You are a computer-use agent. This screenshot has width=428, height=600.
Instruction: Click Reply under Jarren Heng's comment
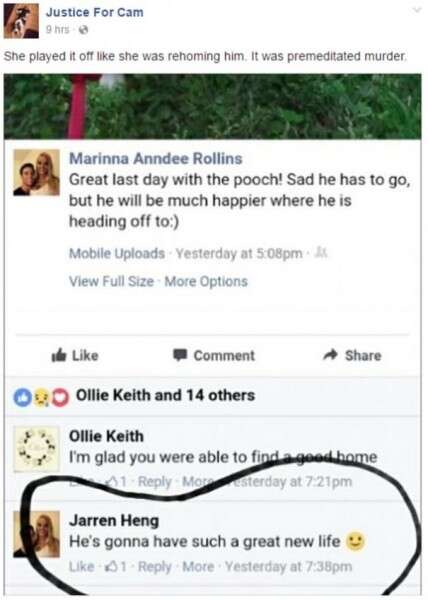coord(155,567)
